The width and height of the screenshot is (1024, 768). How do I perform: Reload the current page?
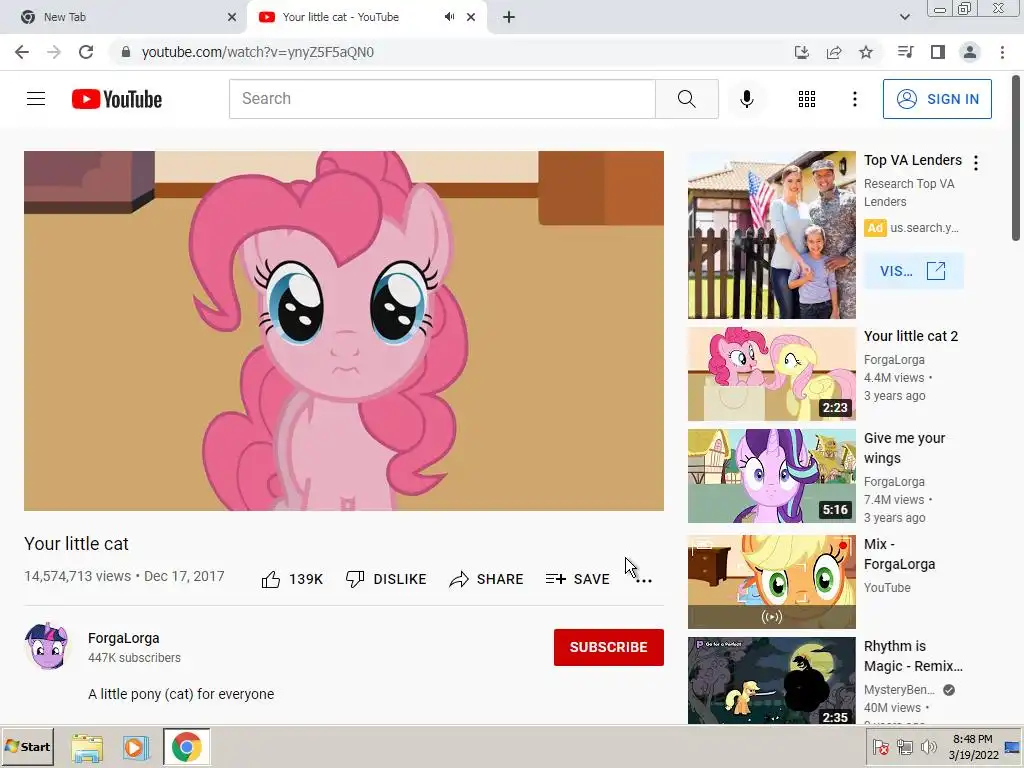pyautogui.click(x=86, y=52)
